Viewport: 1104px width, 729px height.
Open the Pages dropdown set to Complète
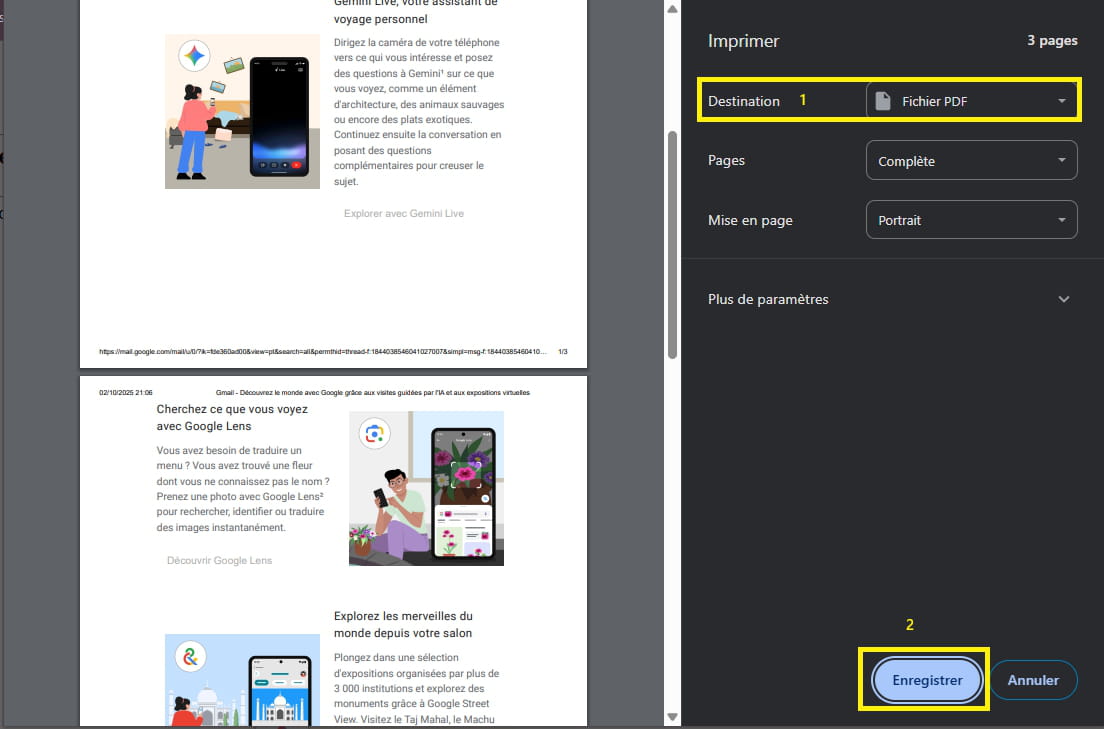[971, 161]
